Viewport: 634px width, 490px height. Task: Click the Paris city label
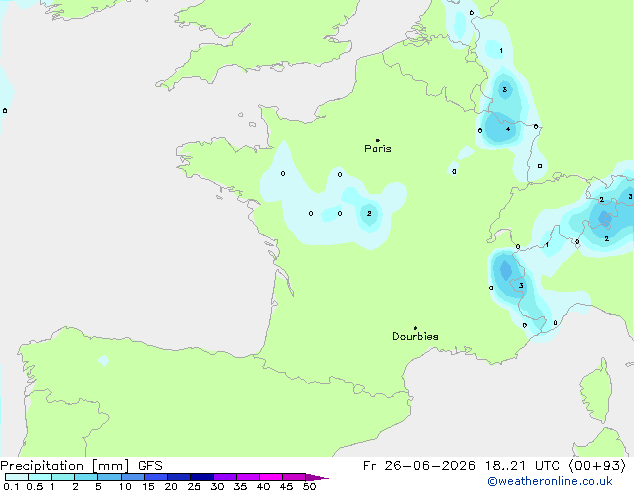(378, 149)
